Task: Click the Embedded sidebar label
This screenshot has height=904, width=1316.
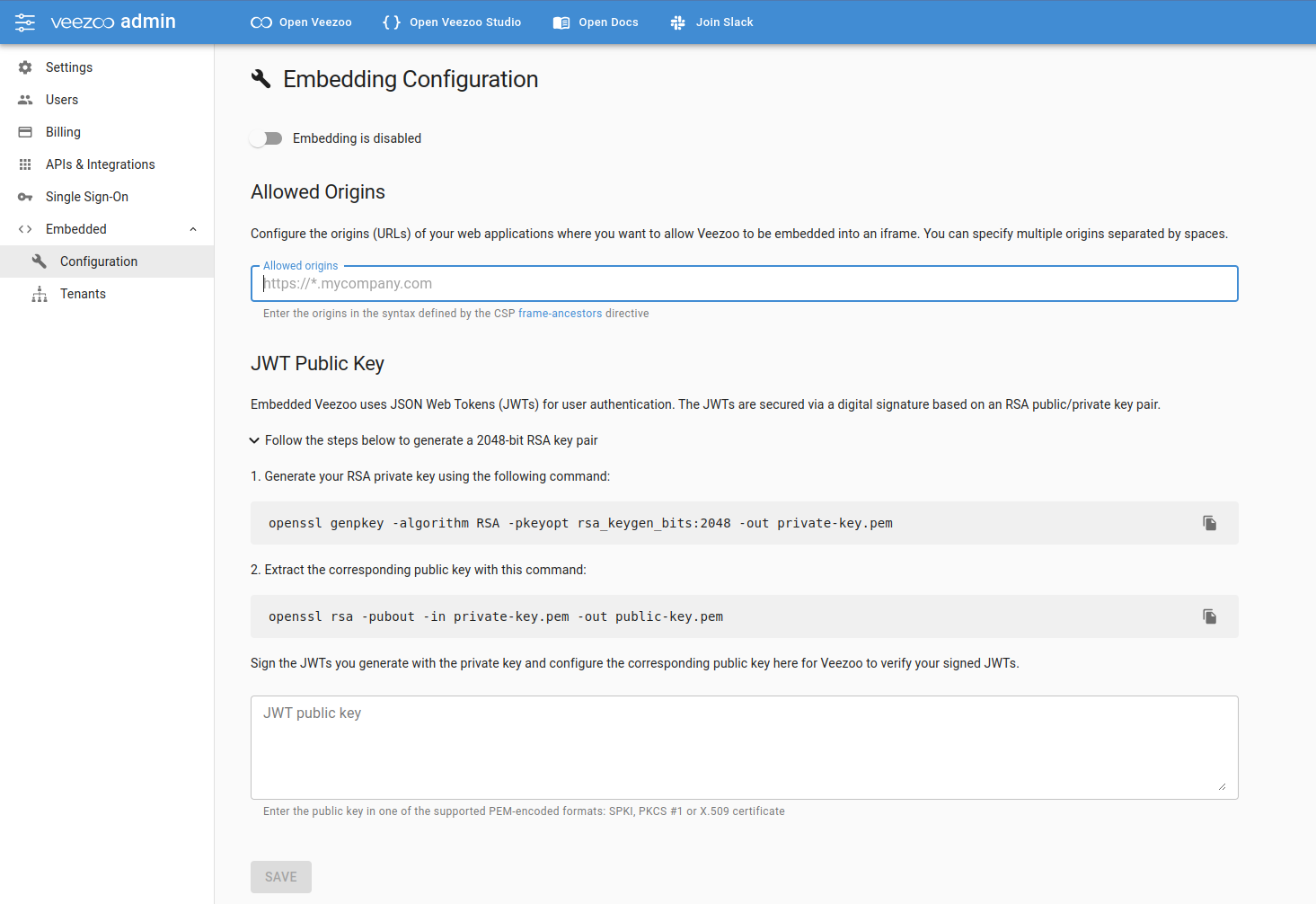Action: (76, 229)
